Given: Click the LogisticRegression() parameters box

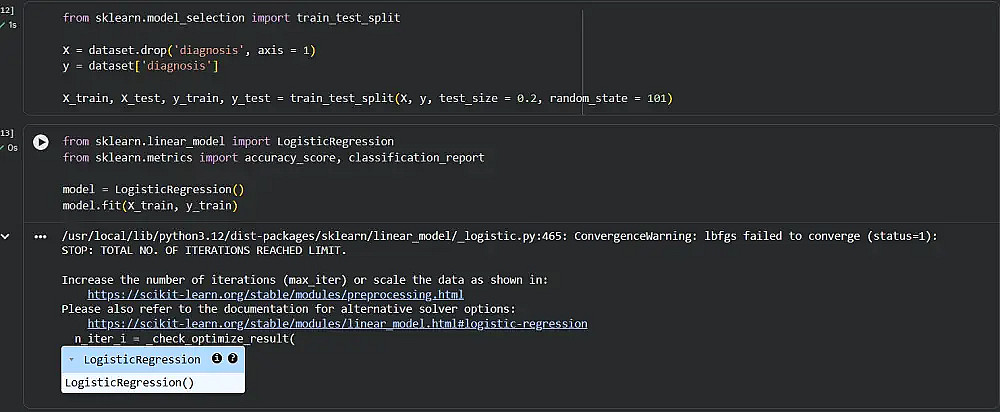Looking at the screenshot, I should 130,382.
